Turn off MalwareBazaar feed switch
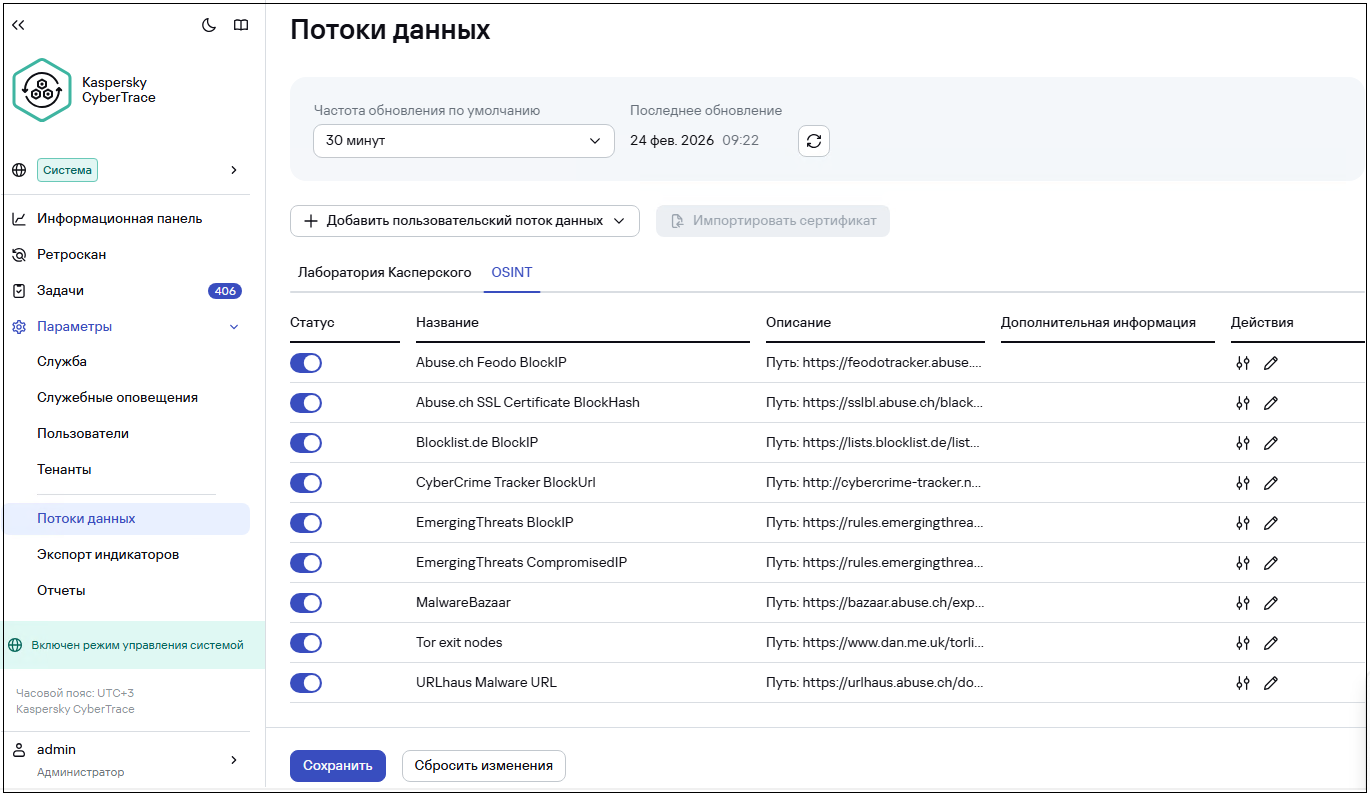The height and width of the screenshot is (795, 1370). (306, 603)
